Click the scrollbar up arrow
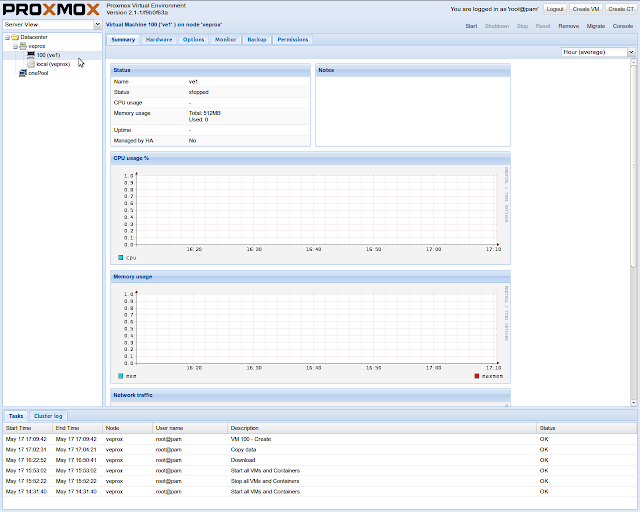 tap(633, 62)
